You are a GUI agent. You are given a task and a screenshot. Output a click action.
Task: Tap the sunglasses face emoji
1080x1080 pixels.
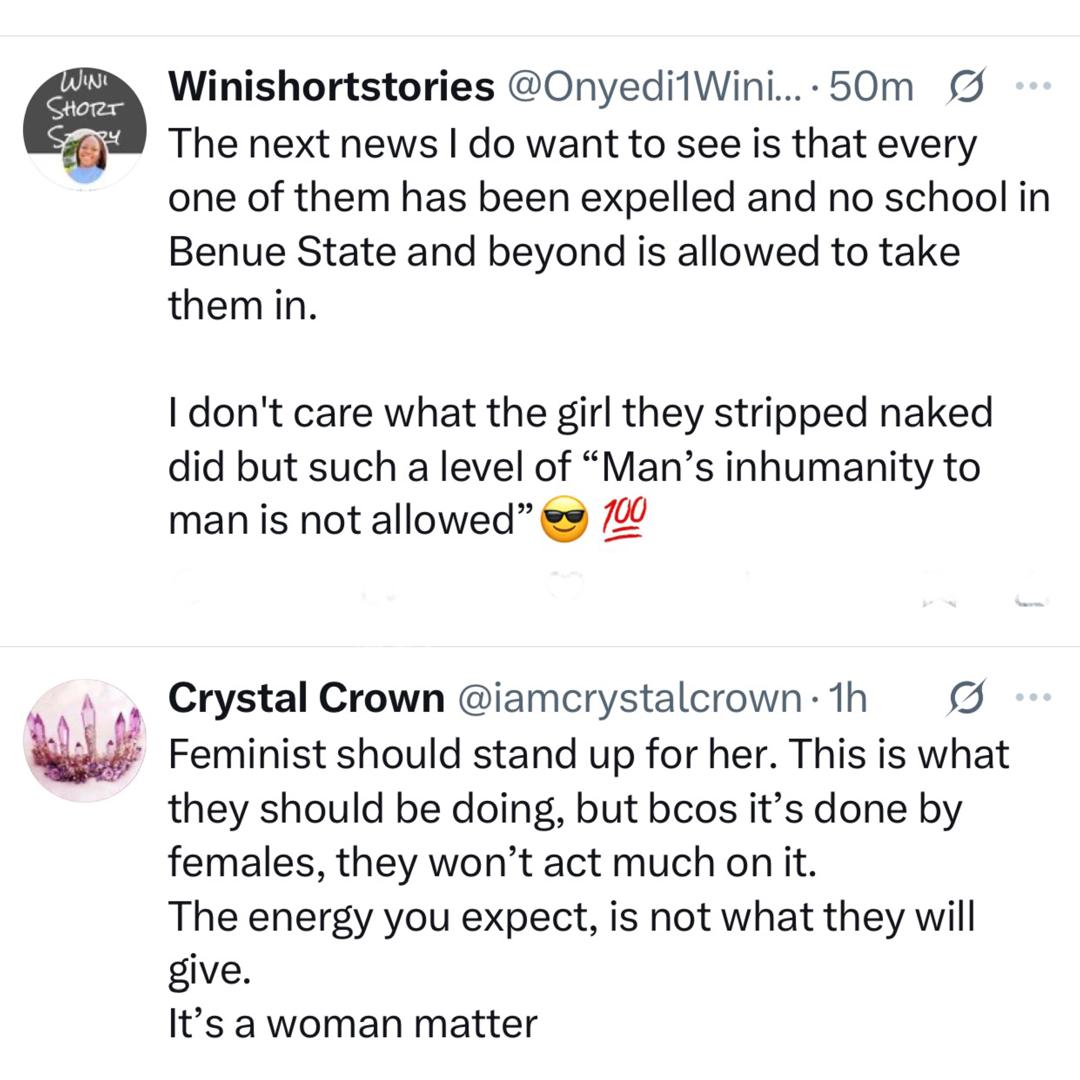(563, 523)
